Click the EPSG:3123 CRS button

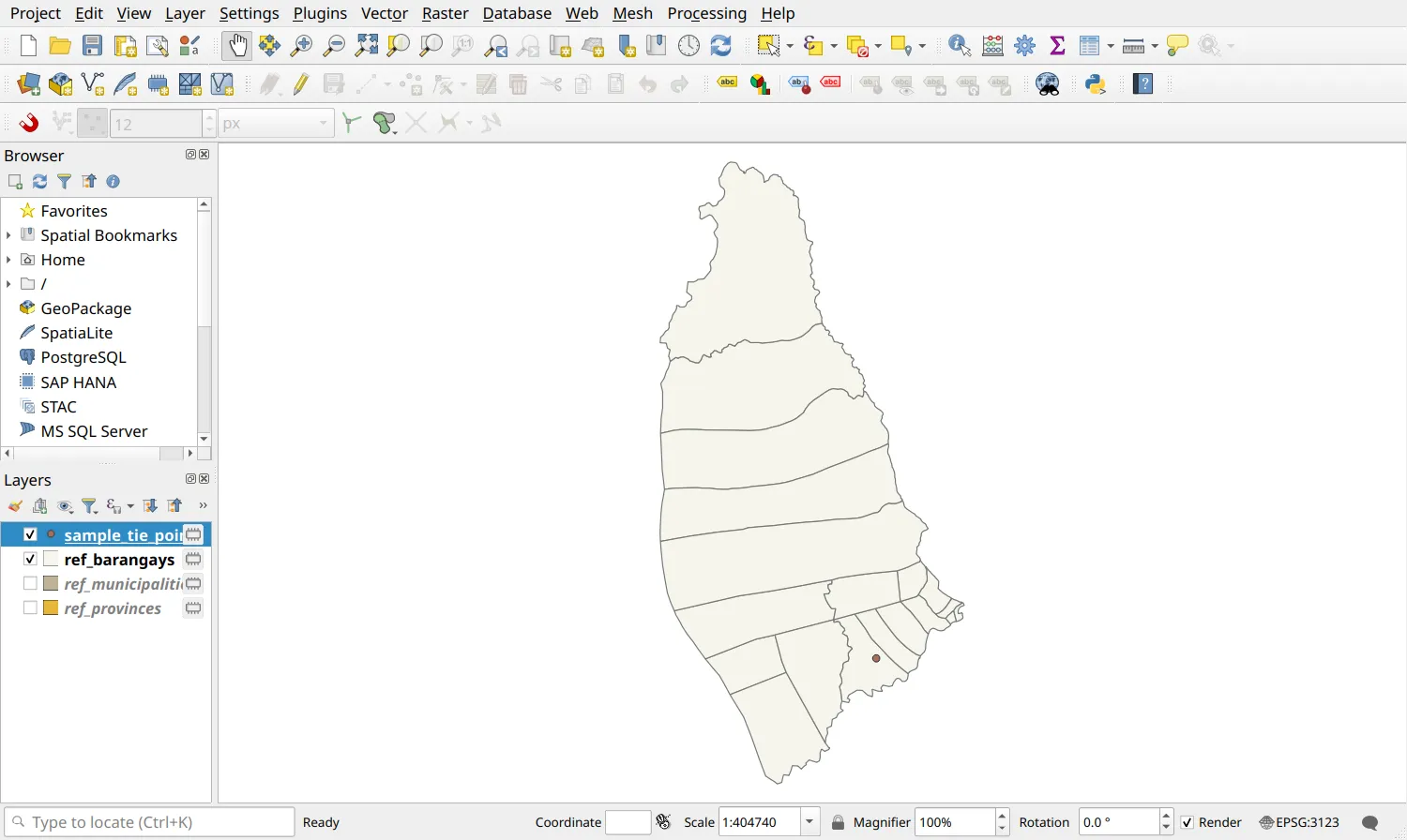pos(1299,822)
